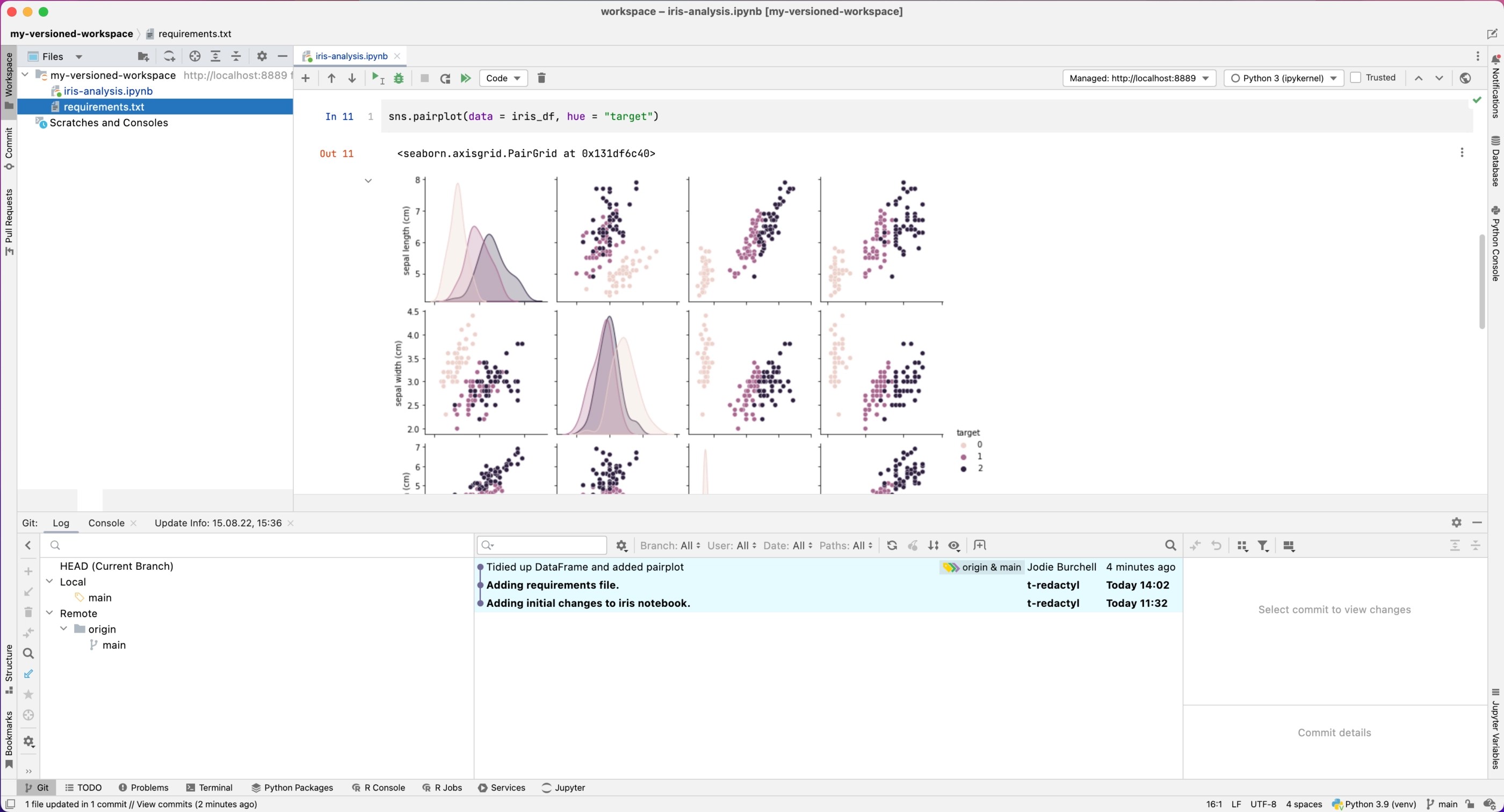Screen dimensions: 1504x812
Task: Click the commit search field
Action: 540,545
